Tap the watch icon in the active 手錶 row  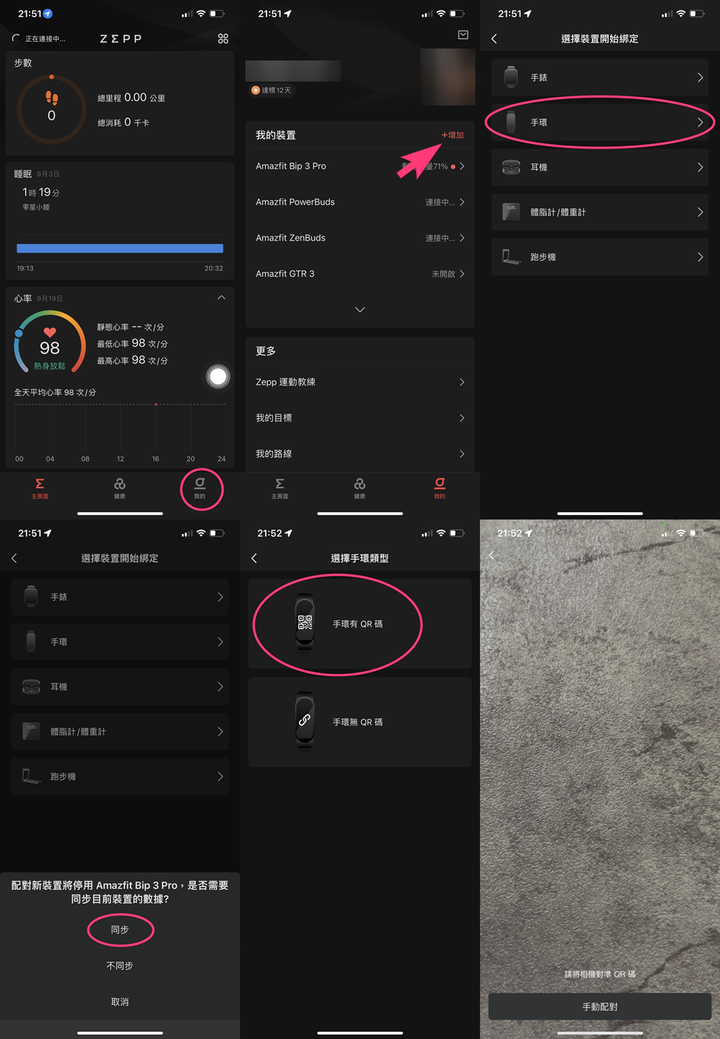[511, 77]
